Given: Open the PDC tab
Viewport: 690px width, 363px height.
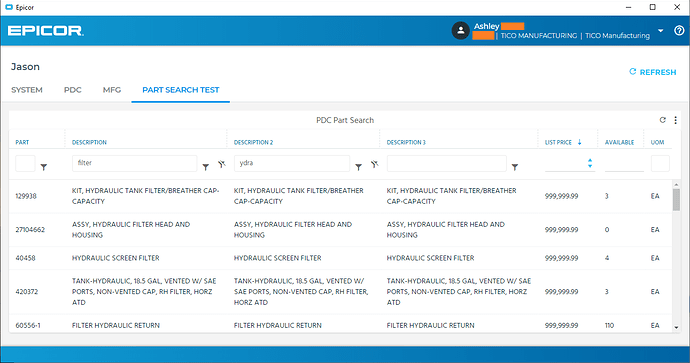Looking at the screenshot, I should point(73,90).
